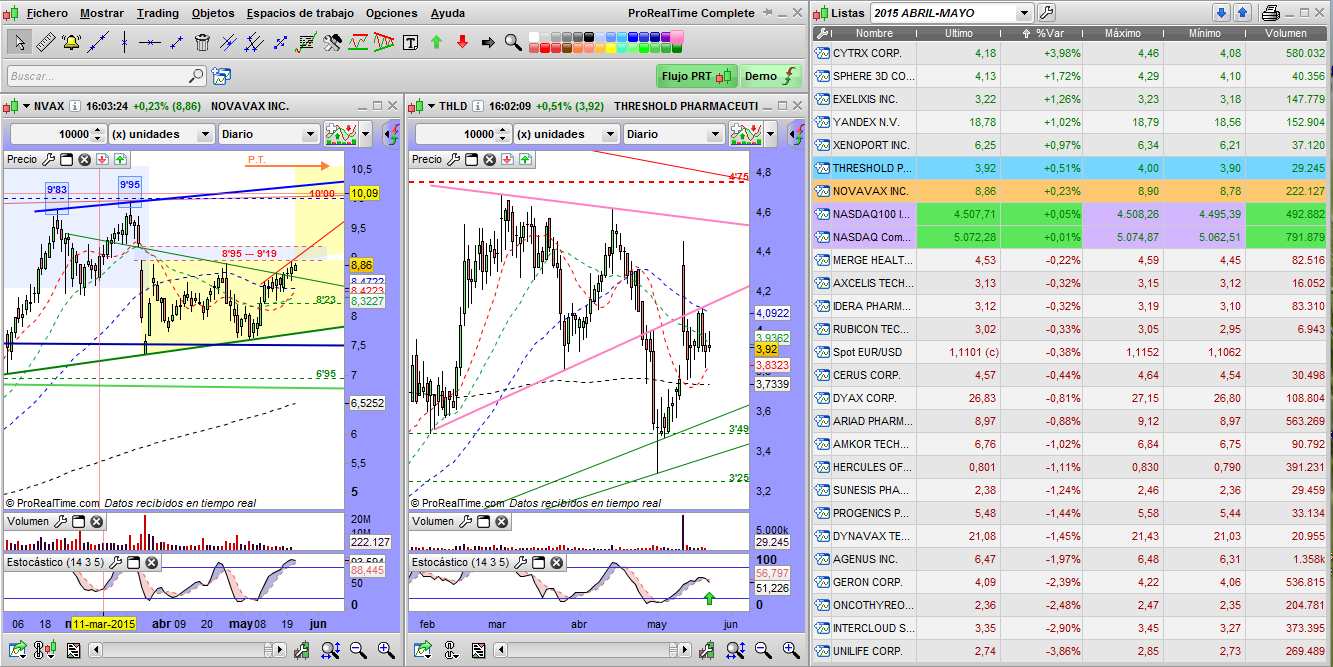Open the Objetos menu
1333x667 pixels.
pyautogui.click(x=213, y=13)
